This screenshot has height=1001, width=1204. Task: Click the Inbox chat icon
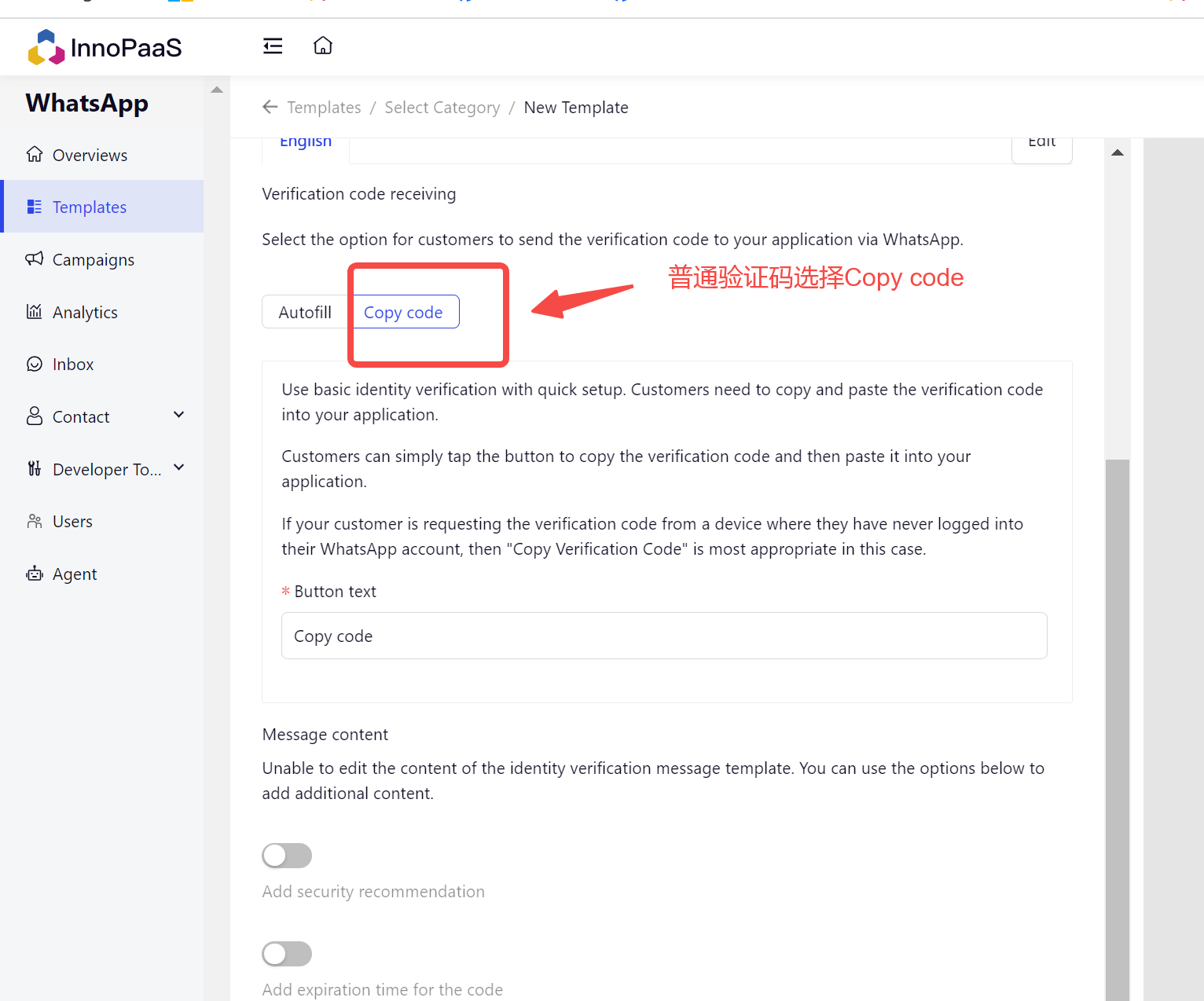point(35,364)
